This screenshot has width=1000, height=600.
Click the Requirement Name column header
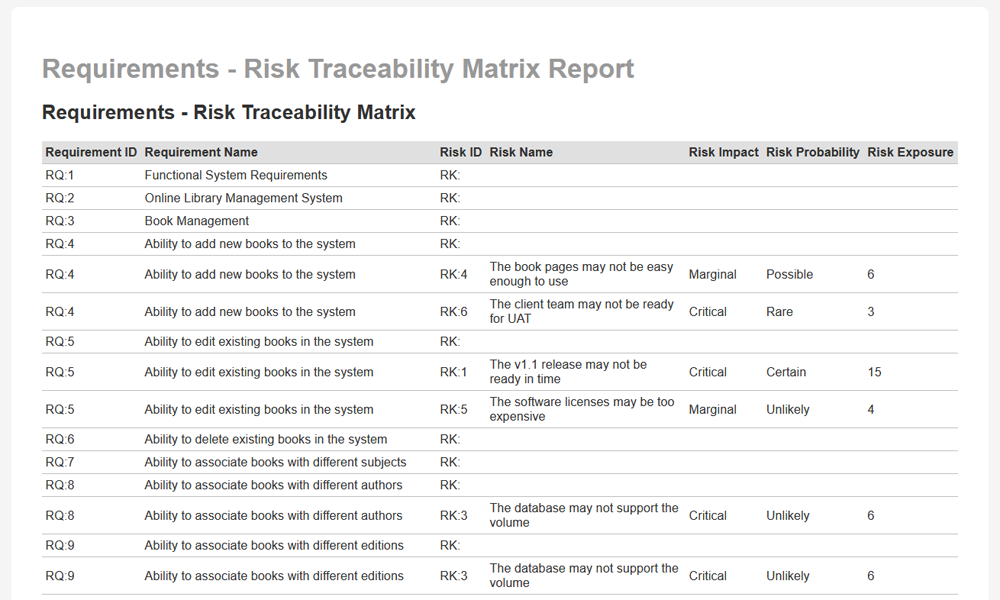201,153
